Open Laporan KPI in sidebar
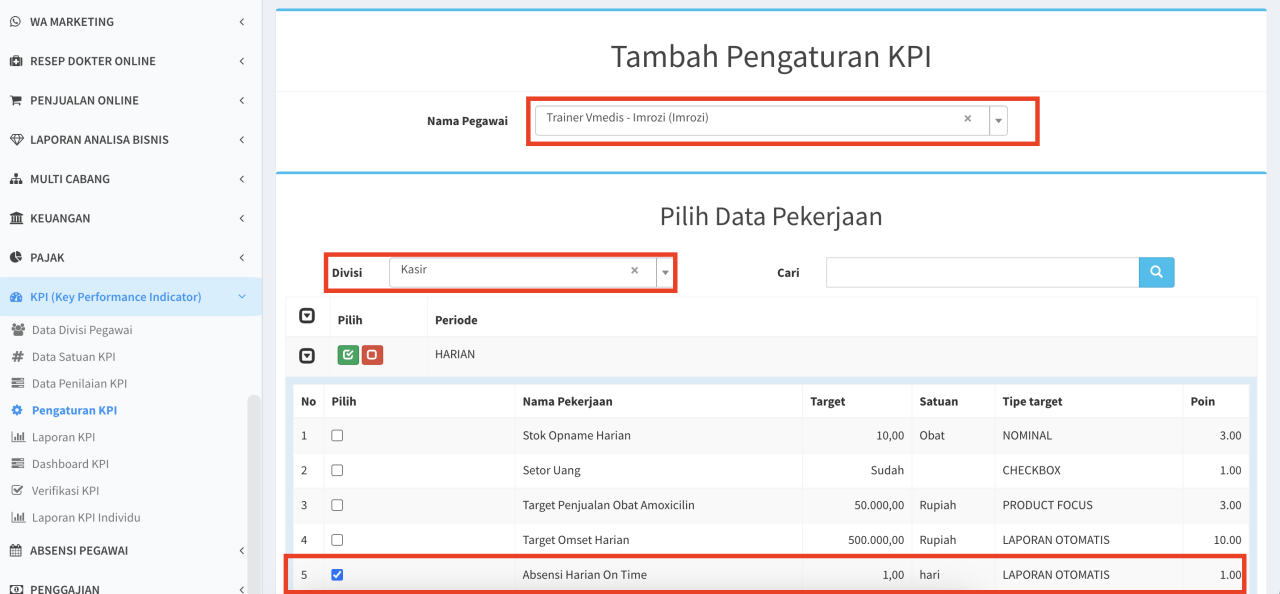Image resolution: width=1280 pixels, height=594 pixels. tap(62, 437)
